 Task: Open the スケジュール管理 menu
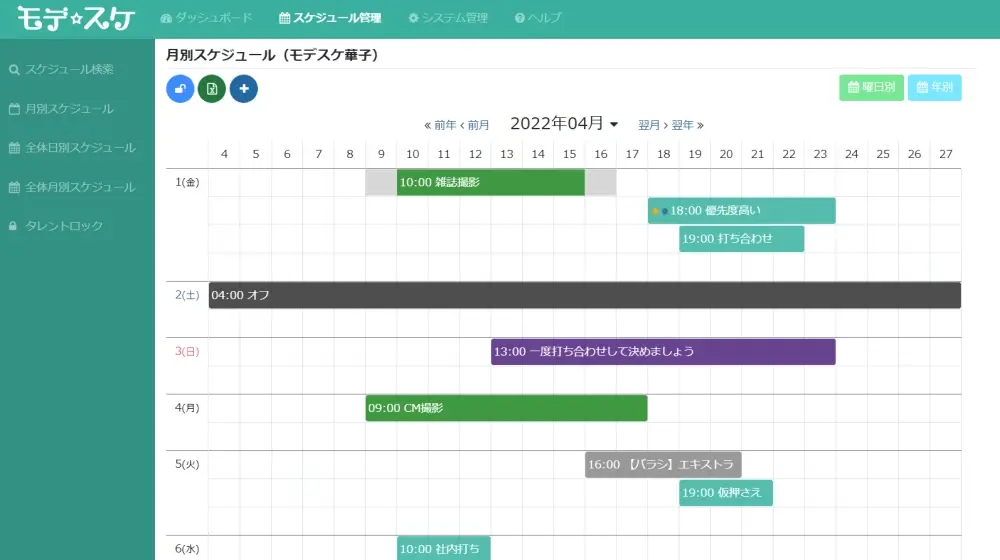(330, 18)
